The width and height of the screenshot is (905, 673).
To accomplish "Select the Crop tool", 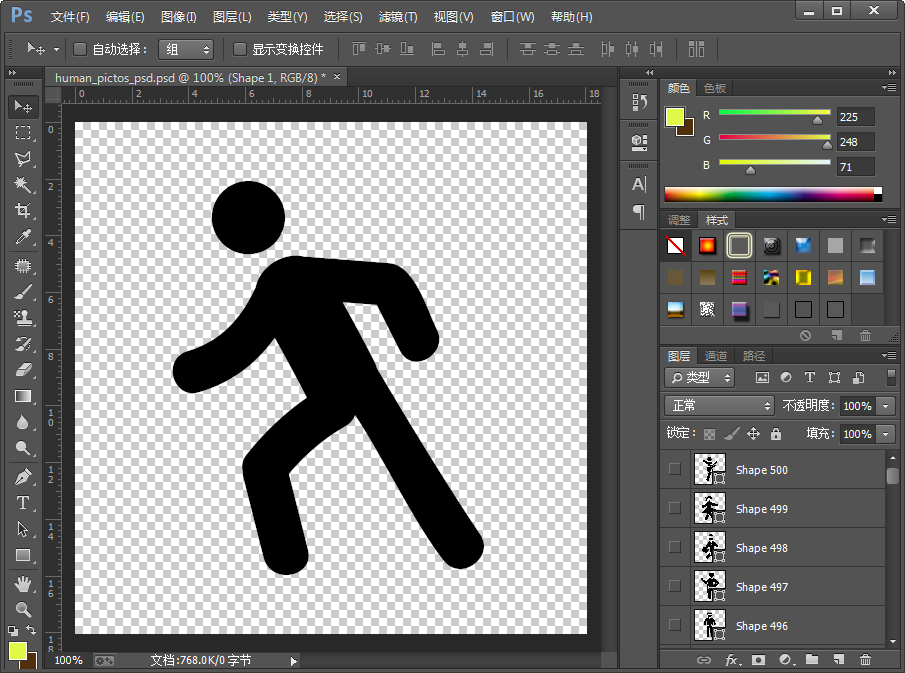I will [x=23, y=211].
